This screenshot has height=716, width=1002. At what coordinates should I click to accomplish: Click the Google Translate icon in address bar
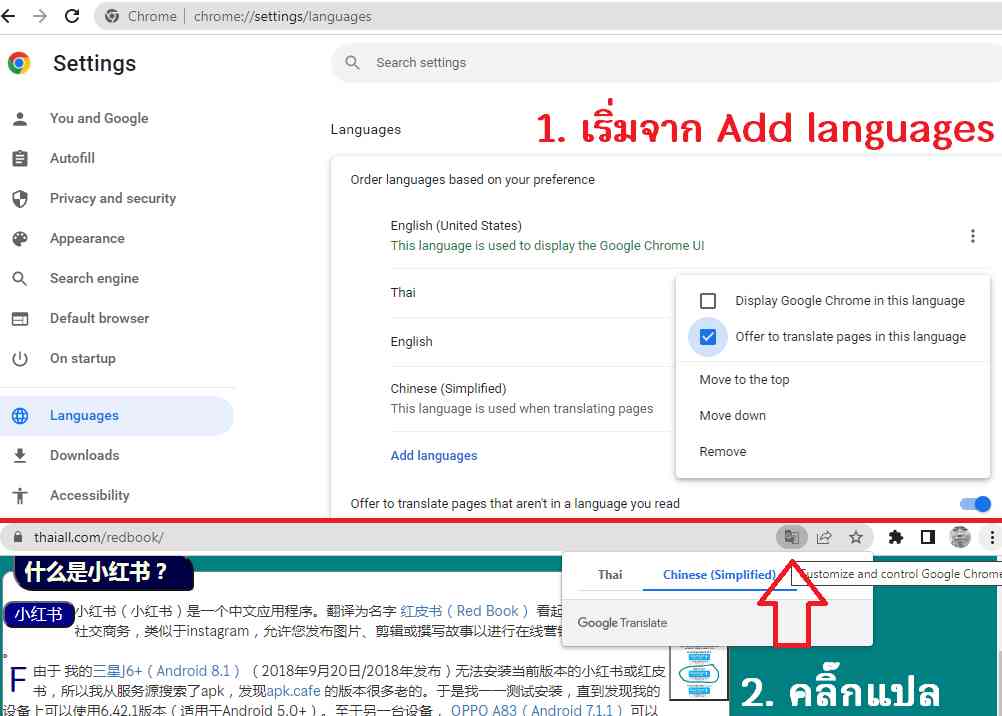[x=791, y=537]
